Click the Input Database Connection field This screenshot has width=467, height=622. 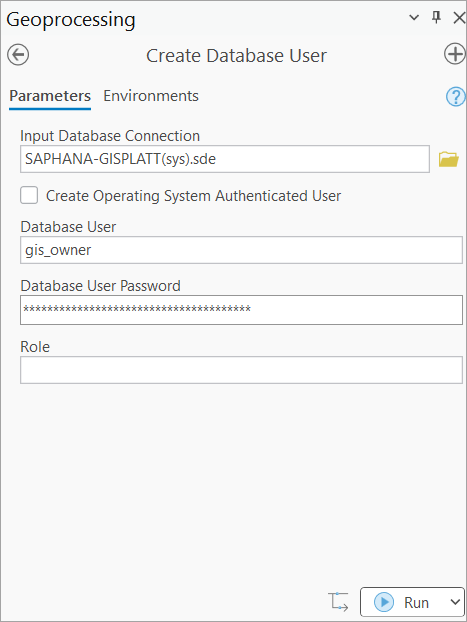pyautogui.click(x=225, y=159)
